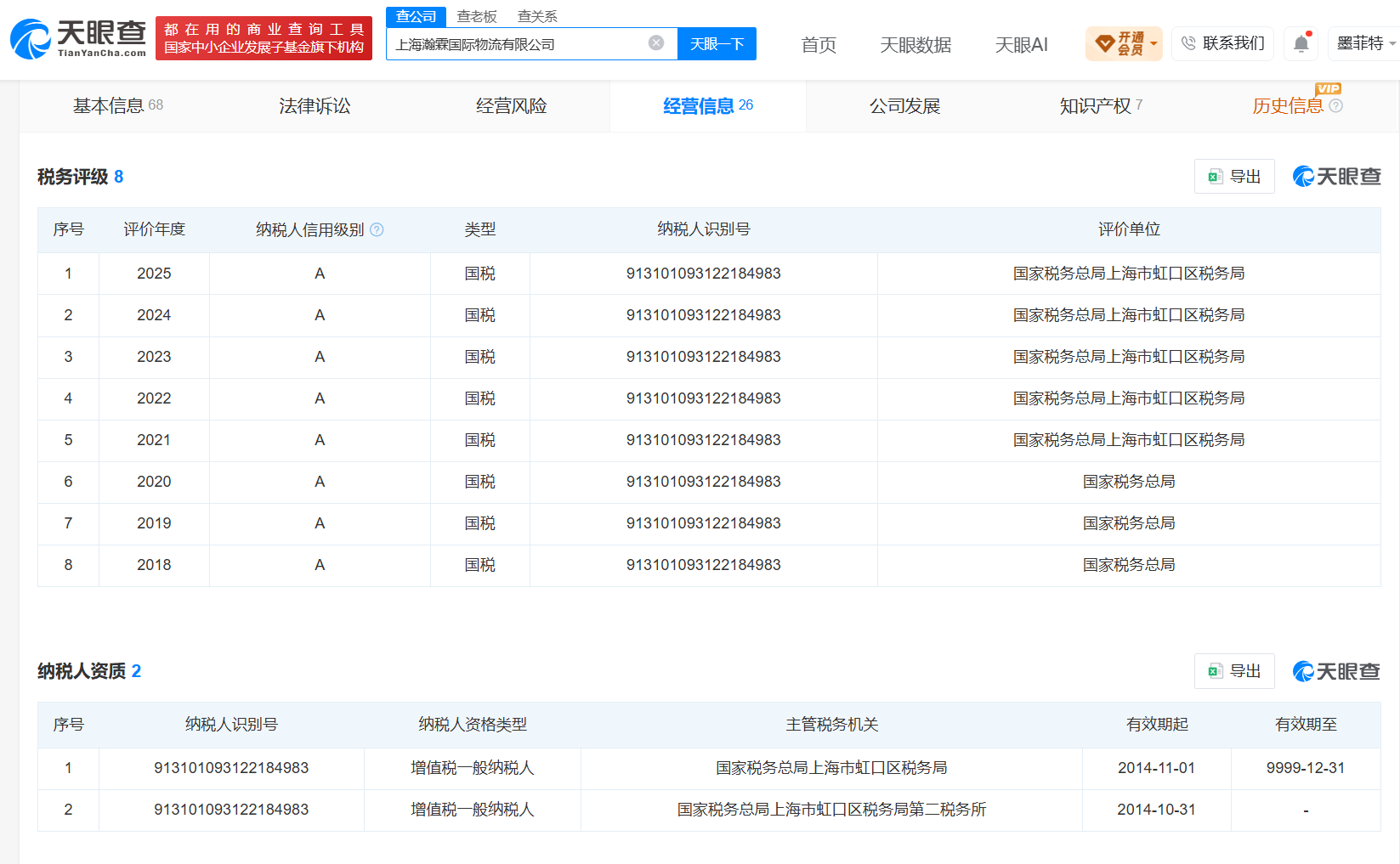
Task: Go to 首页 in the top navigation
Action: [x=819, y=45]
